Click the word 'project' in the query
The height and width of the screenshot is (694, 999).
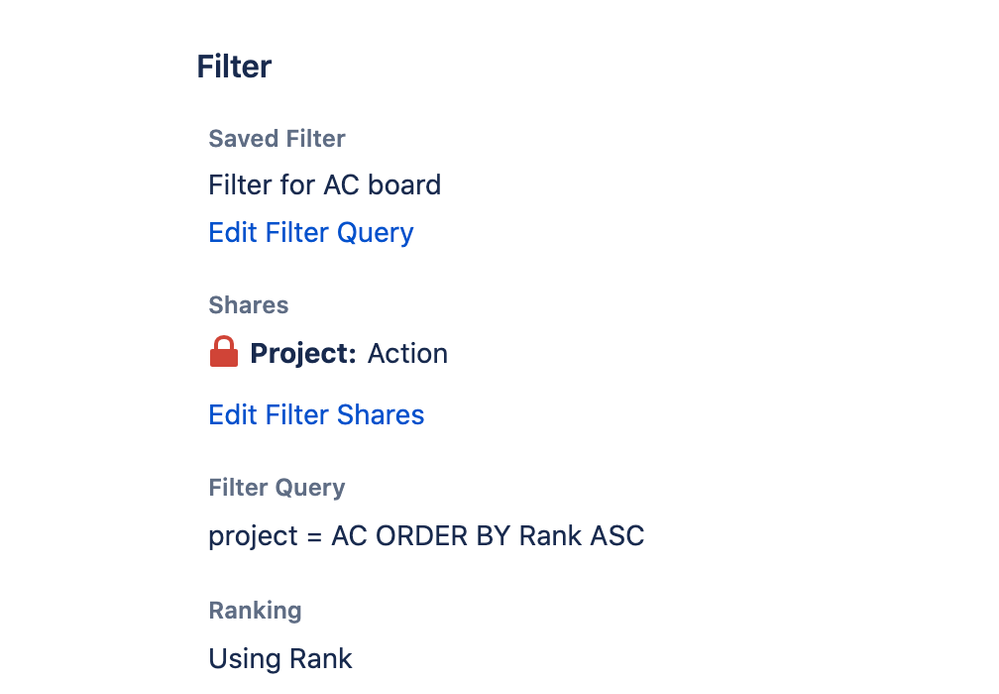pos(253,537)
